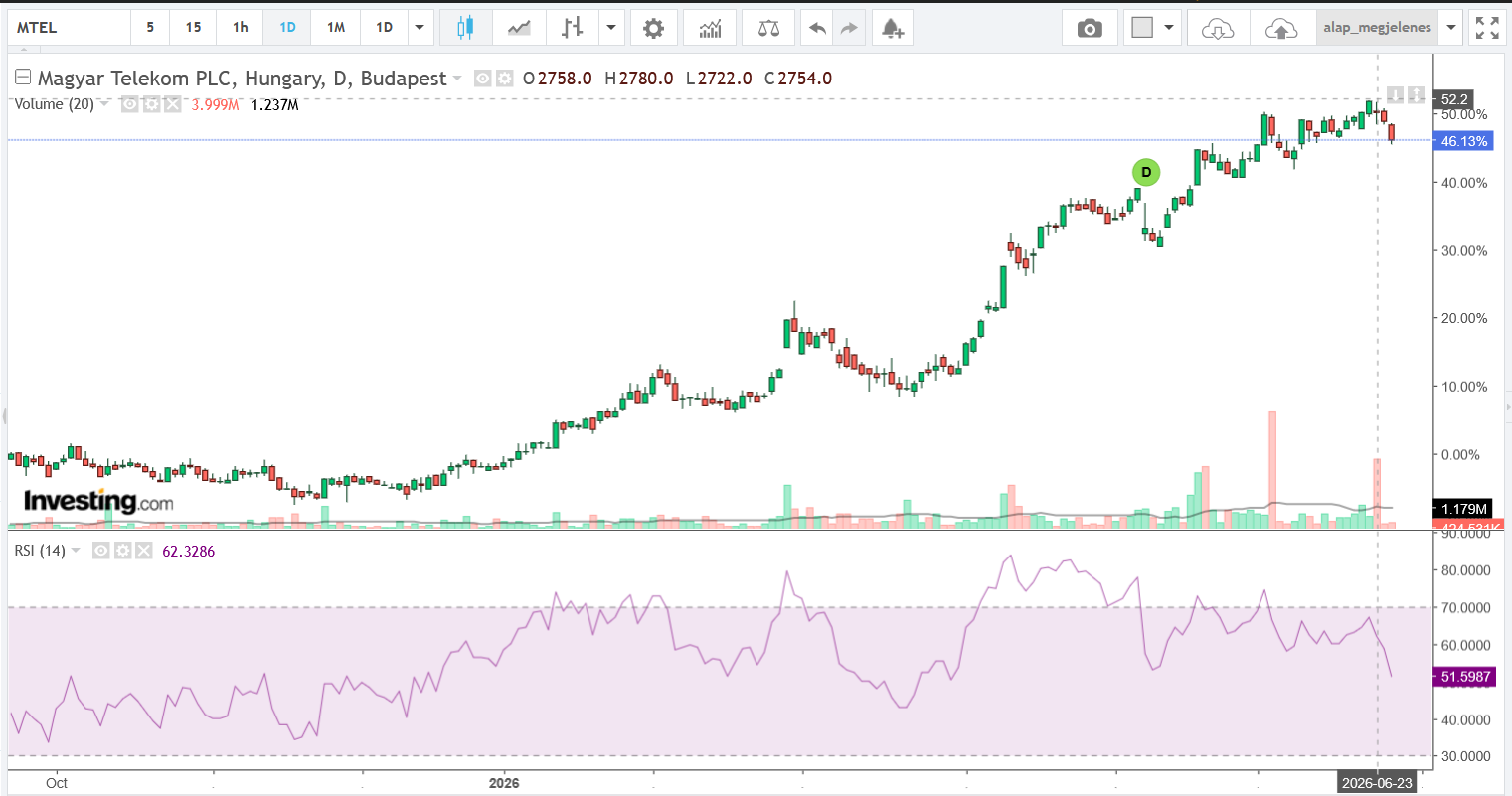
Task: Click the 51.5987 RSI axis value
Action: (x=1466, y=677)
